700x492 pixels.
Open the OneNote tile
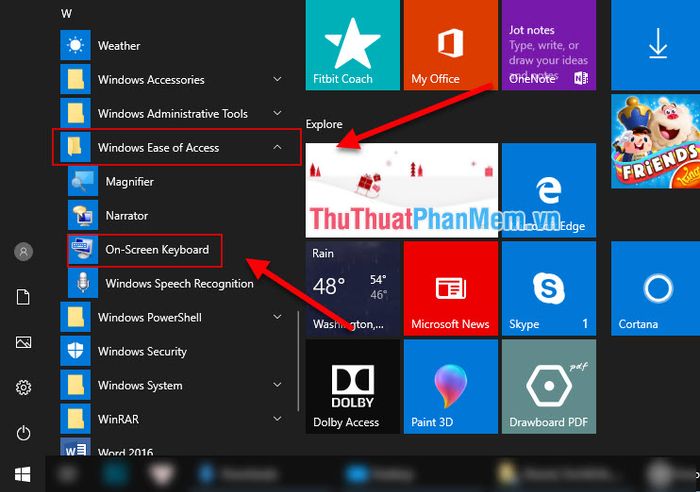[x=549, y=45]
